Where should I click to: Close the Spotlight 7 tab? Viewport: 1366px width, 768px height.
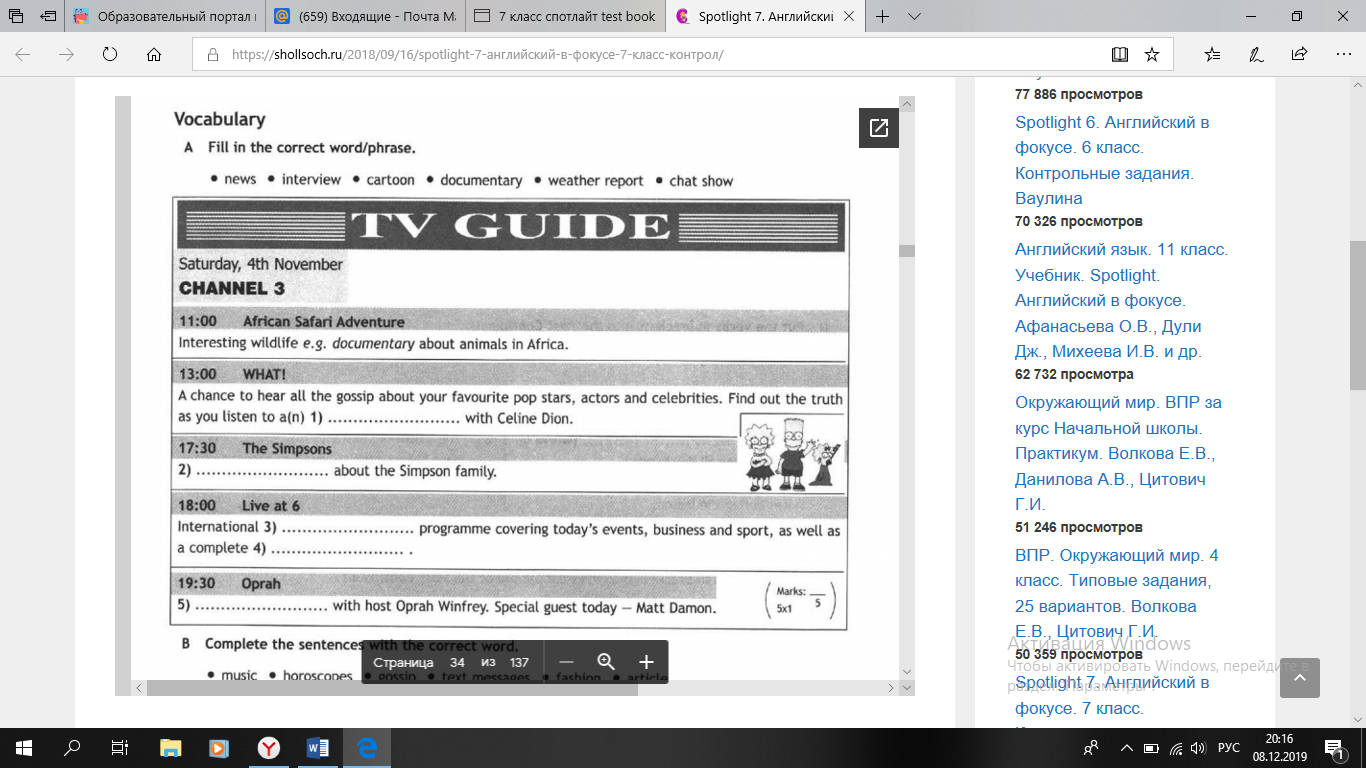click(x=850, y=16)
